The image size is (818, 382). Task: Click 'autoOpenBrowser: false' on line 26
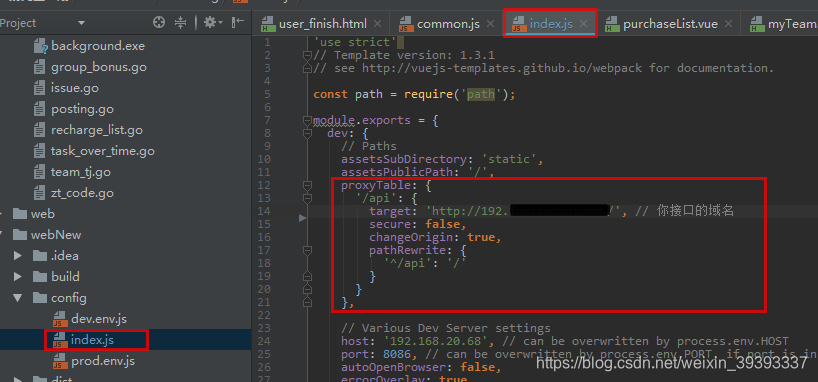pyautogui.click(x=421, y=367)
